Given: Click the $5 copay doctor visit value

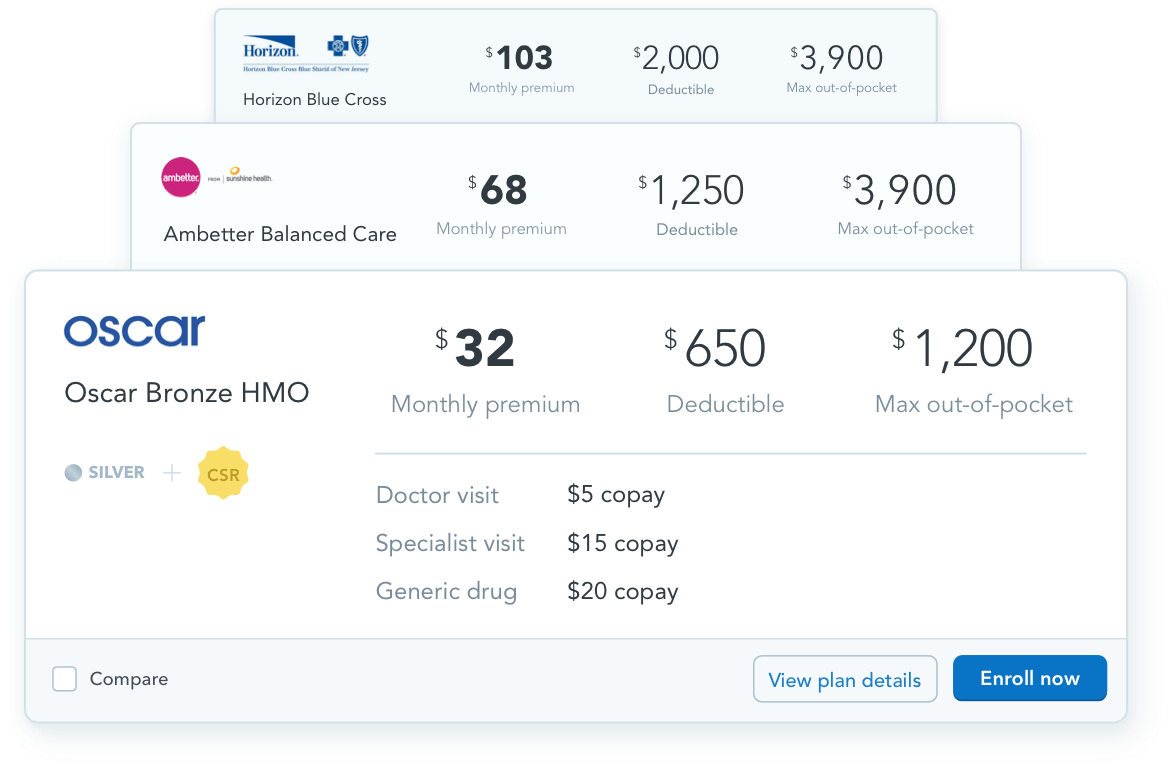Looking at the screenshot, I should pos(616,494).
